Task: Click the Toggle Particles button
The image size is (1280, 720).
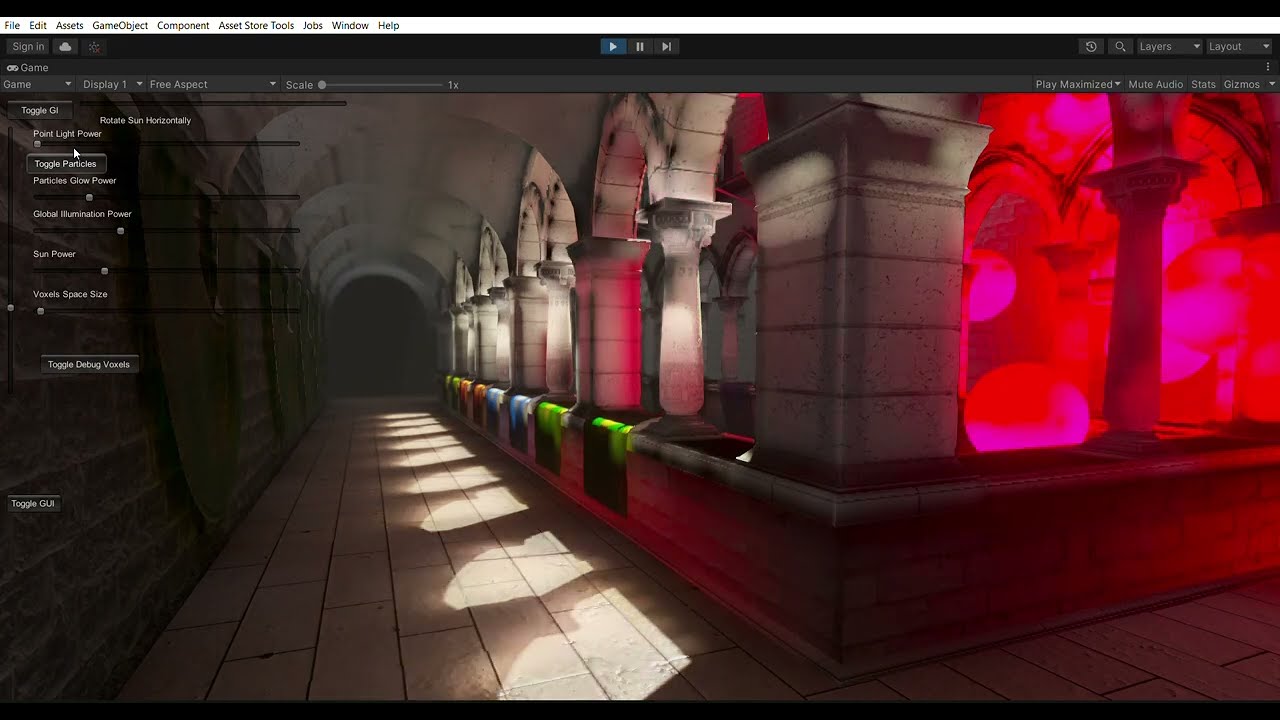Action: tap(66, 164)
